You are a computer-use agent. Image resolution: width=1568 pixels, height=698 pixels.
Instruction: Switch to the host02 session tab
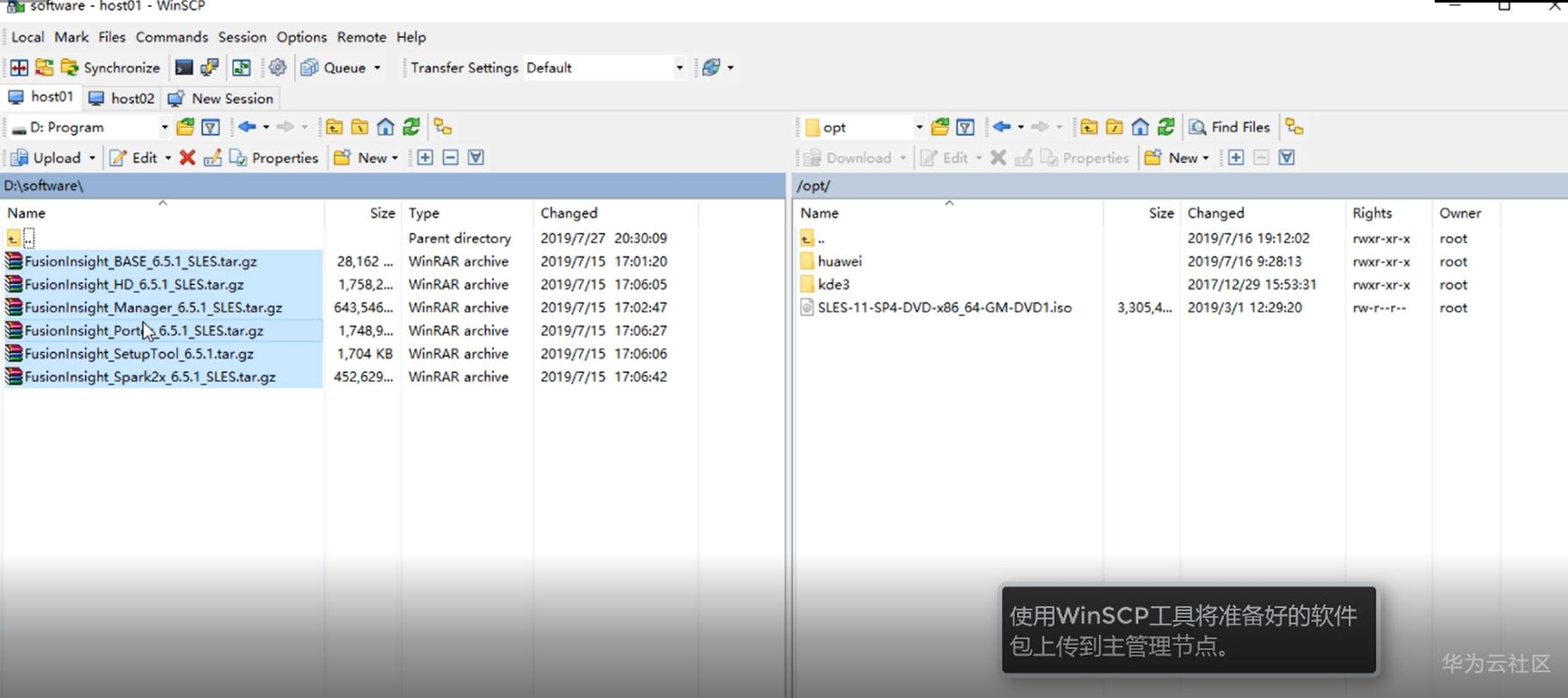pyautogui.click(x=122, y=98)
